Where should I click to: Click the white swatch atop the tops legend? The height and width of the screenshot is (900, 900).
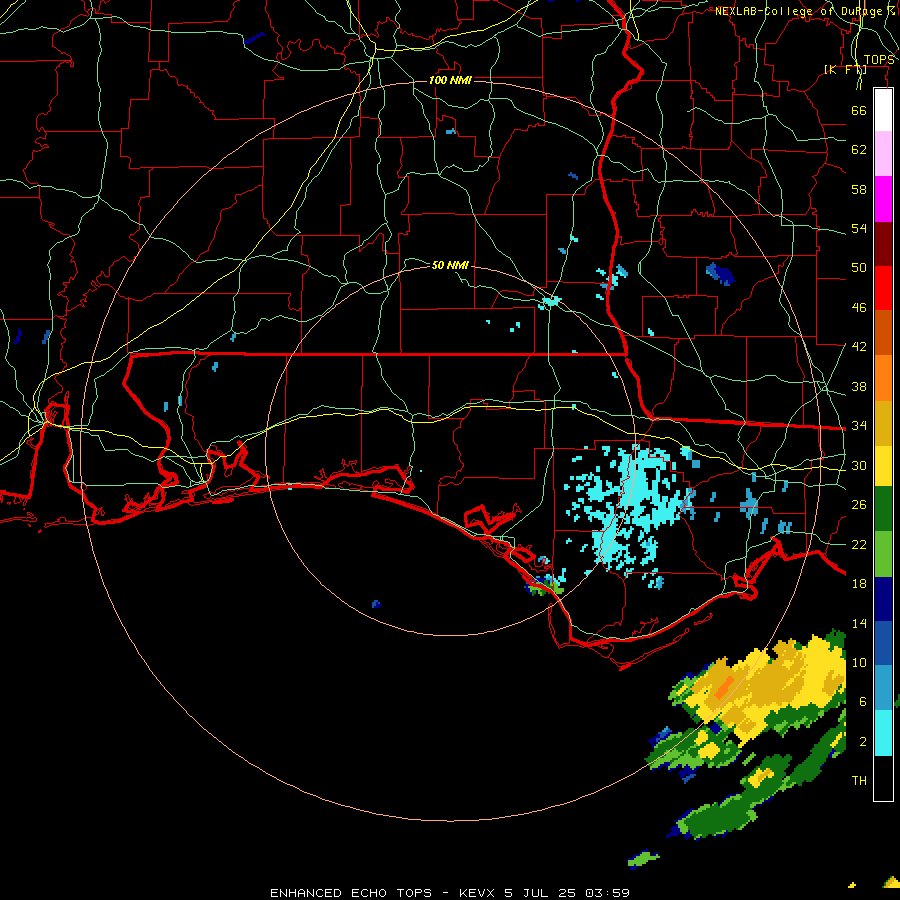pyautogui.click(x=883, y=110)
